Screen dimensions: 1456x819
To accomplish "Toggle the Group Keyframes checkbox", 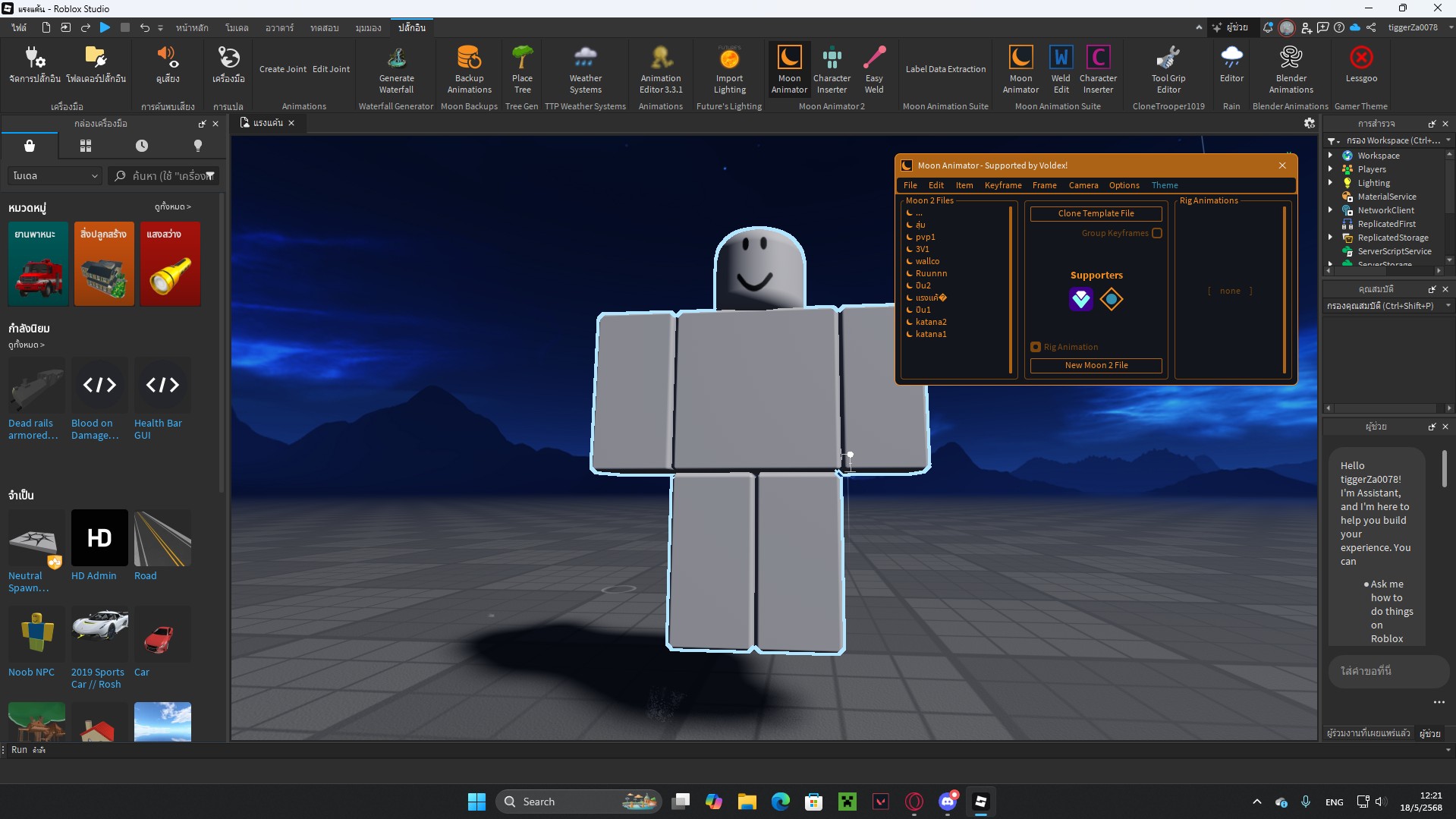I will click(x=1157, y=233).
